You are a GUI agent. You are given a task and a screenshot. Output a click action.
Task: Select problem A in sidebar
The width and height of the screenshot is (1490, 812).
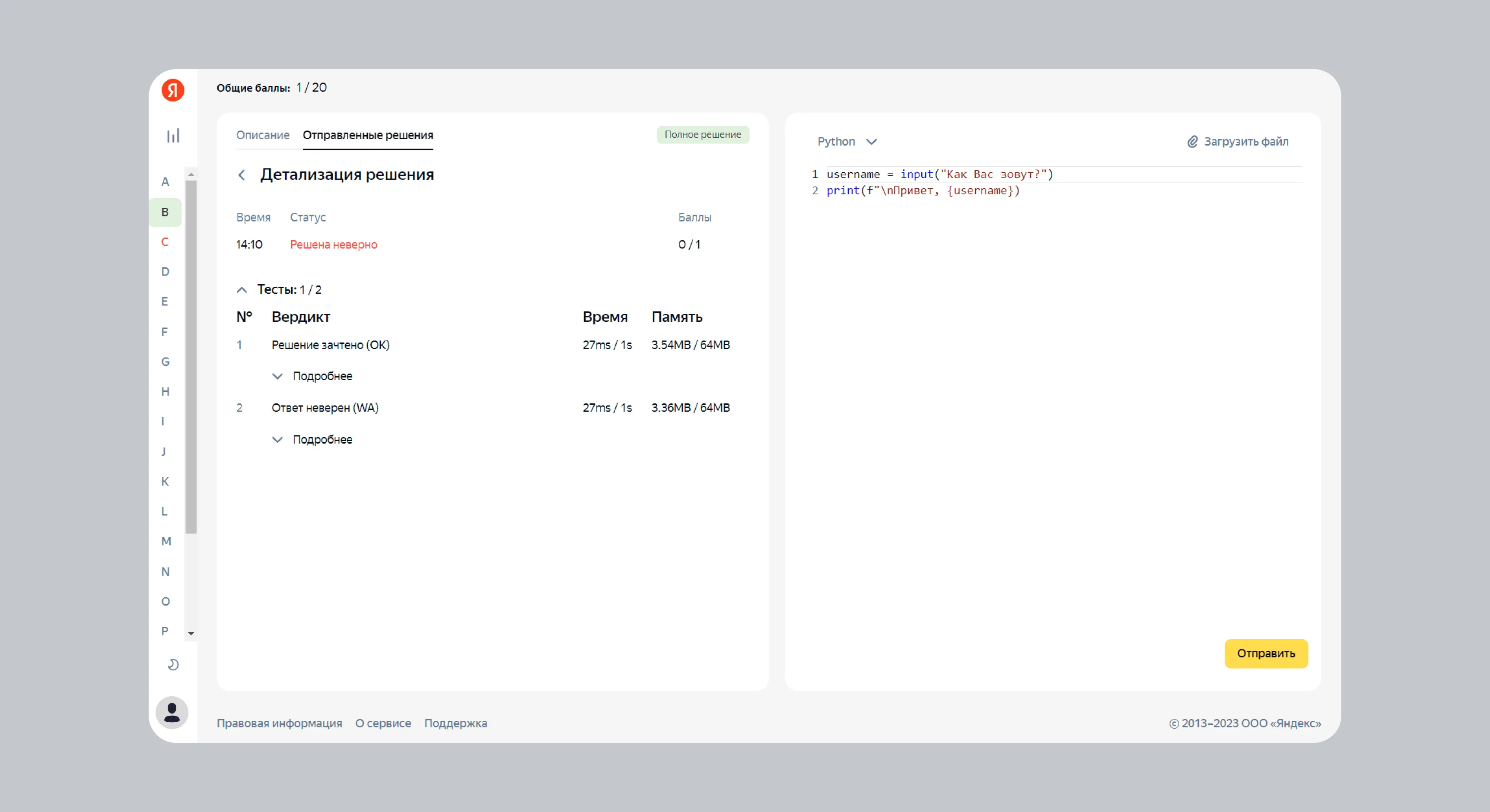[165, 181]
